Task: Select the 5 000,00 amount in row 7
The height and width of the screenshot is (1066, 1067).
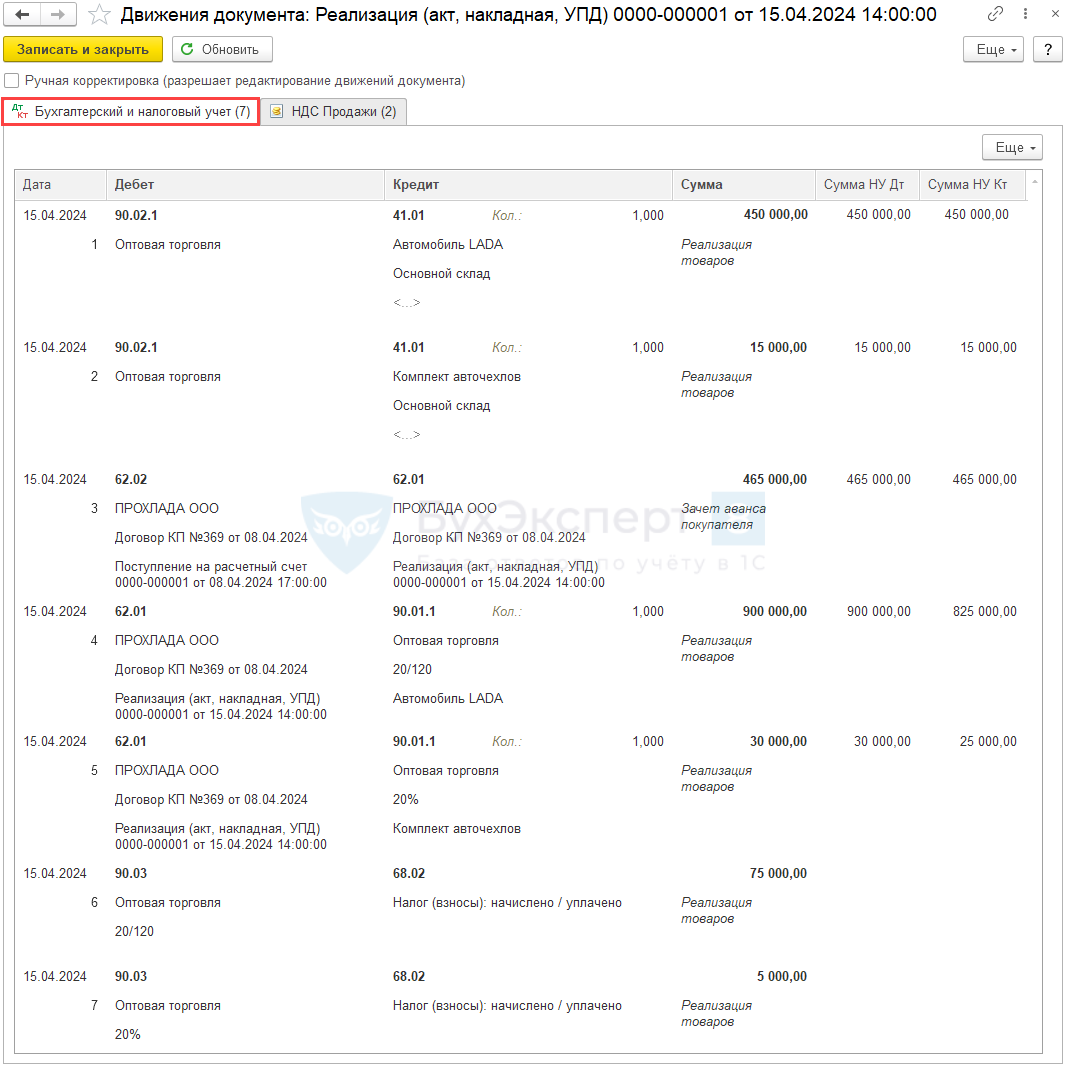Action: click(x=782, y=977)
